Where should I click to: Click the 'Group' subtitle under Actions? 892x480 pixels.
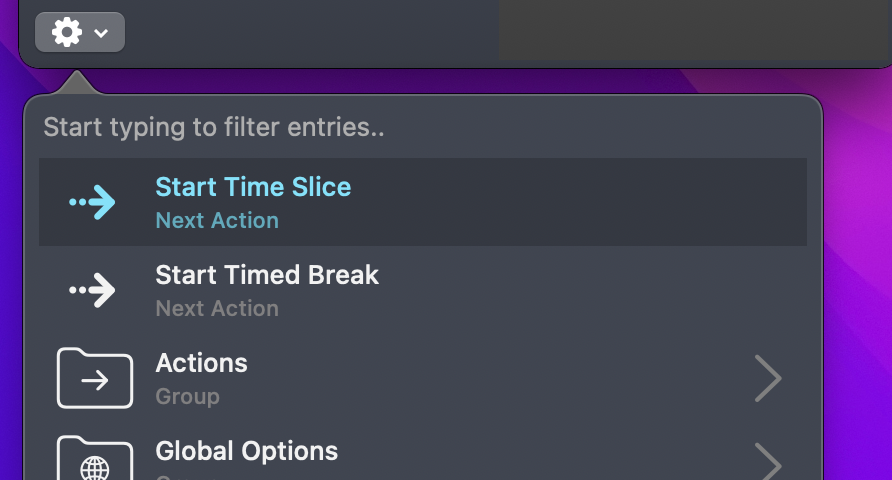pos(188,397)
